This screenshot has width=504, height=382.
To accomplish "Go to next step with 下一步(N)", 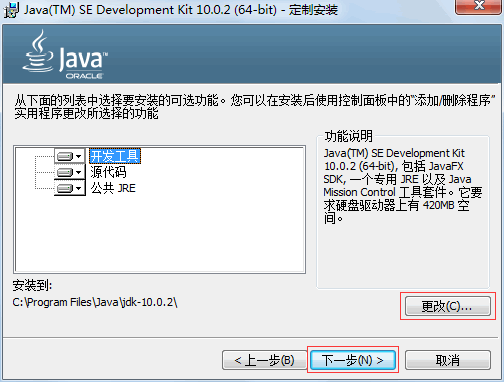I will pos(353,360).
